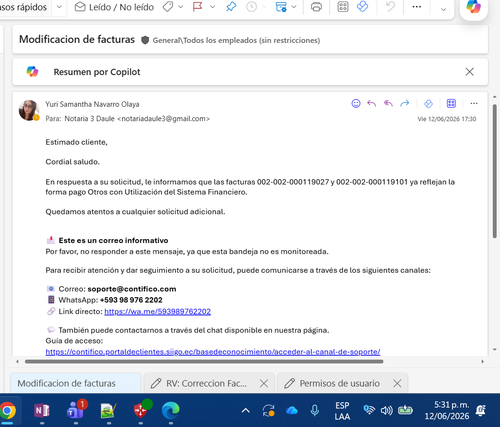Expand dropdown arrow beside calendar rules icon

coord(294,7)
